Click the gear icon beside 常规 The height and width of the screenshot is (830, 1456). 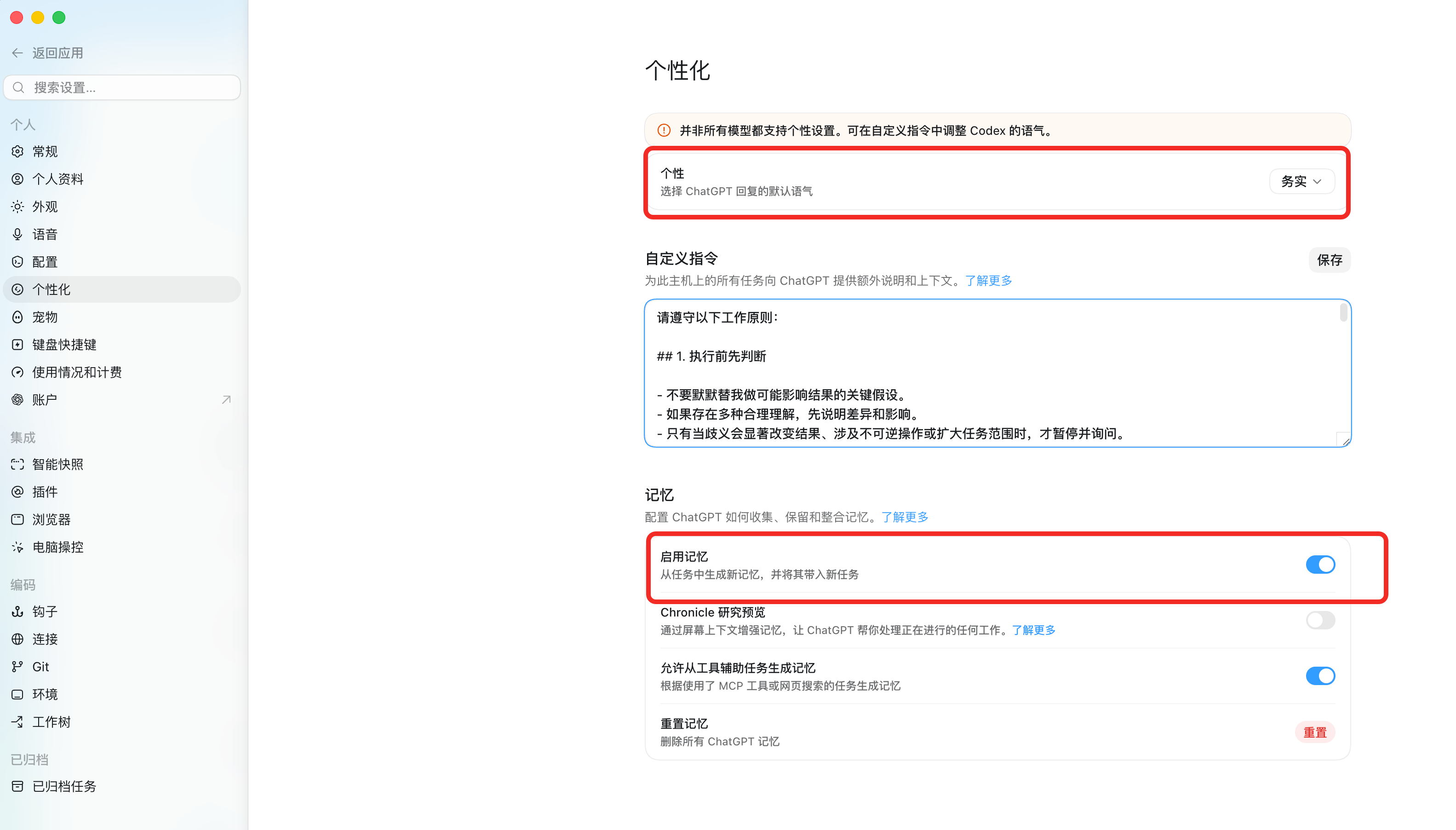point(17,152)
